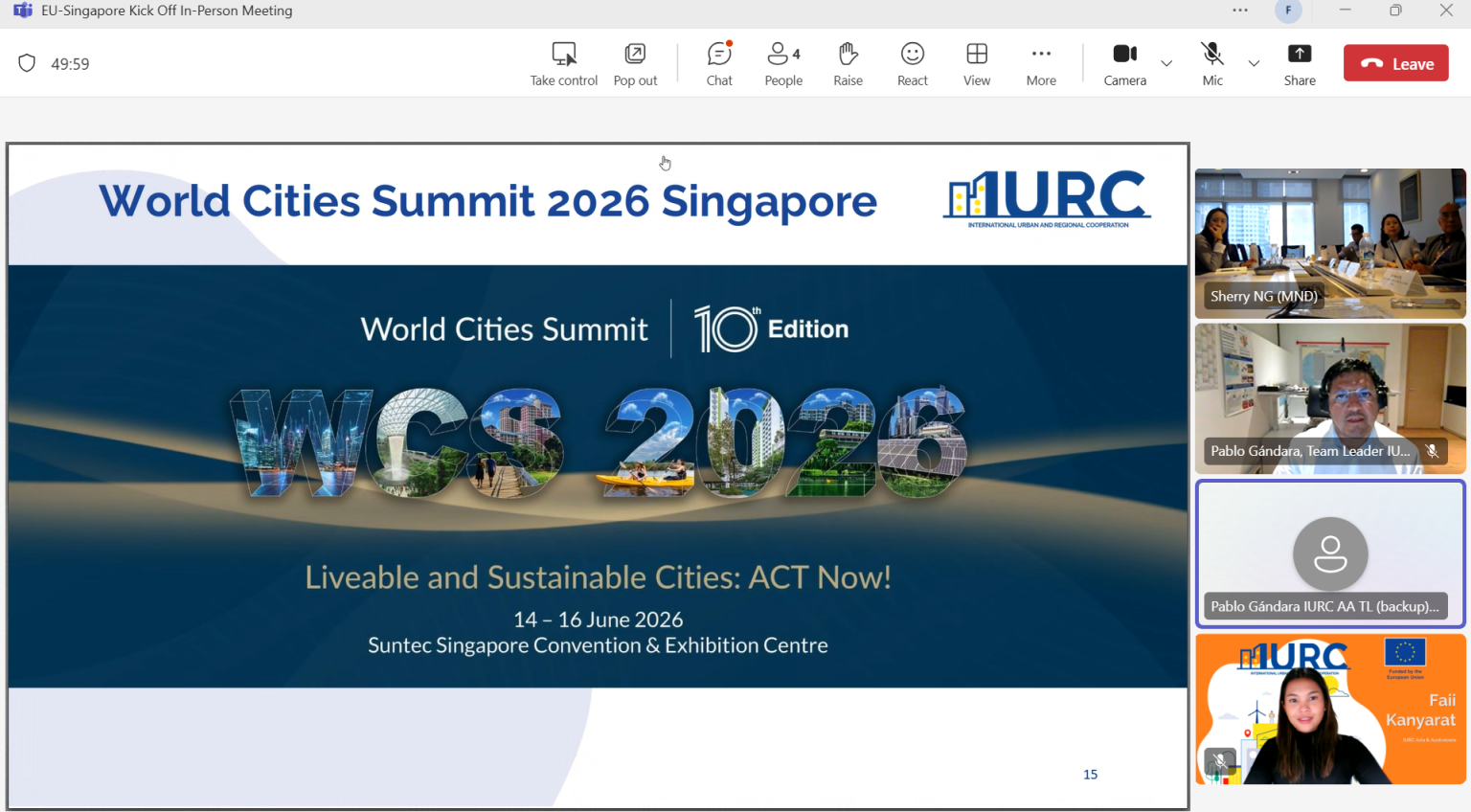Image resolution: width=1471 pixels, height=812 pixels.
Task: Open the Chat panel
Action: pos(719,62)
